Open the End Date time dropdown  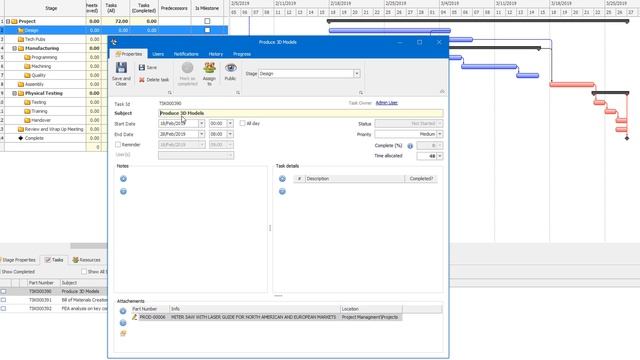230,134
